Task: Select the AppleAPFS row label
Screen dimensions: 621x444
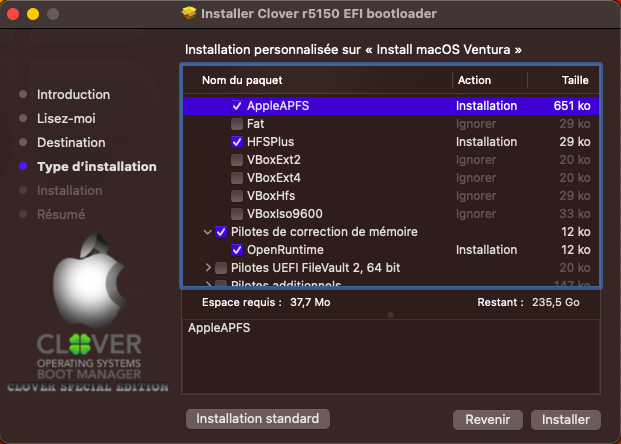Action: click(x=278, y=106)
